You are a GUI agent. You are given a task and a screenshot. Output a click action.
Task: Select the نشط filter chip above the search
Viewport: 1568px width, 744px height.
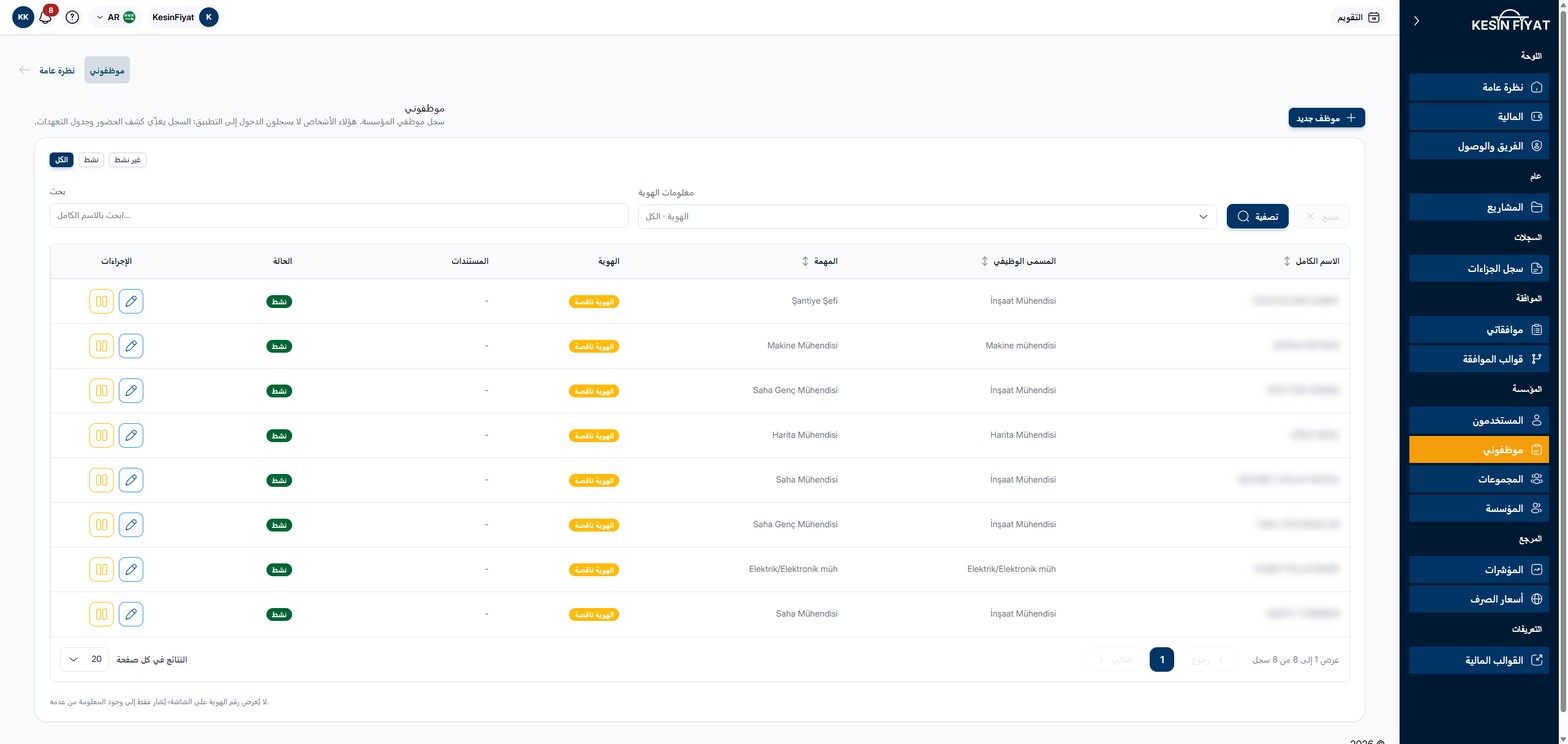(x=91, y=160)
